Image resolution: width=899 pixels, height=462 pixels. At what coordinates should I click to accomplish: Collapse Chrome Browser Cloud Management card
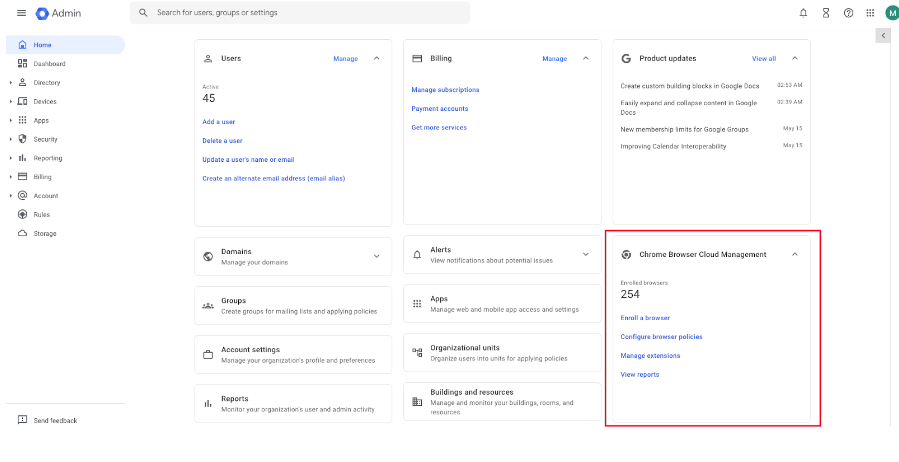click(795, 255)
